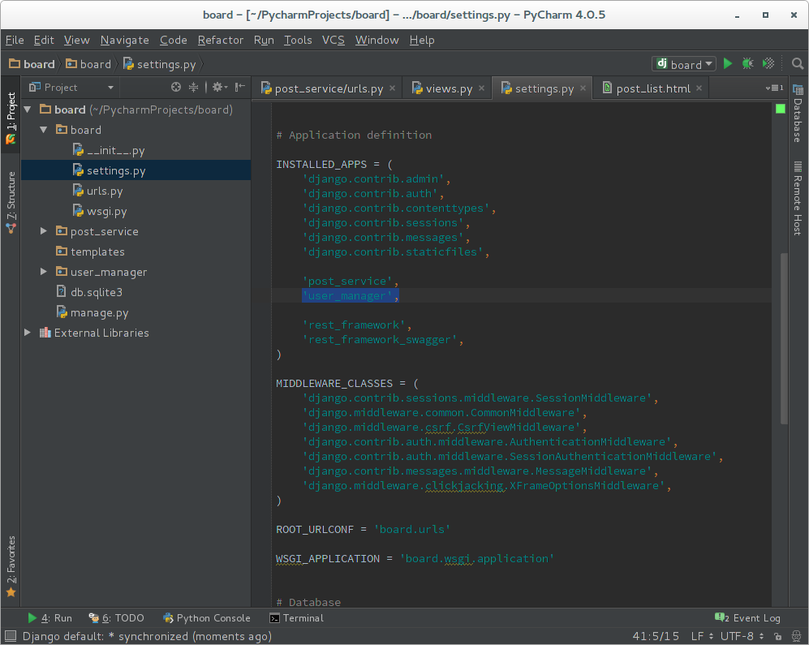
Task: Change UTF-8 file encoding
Action: click(741, 636)
